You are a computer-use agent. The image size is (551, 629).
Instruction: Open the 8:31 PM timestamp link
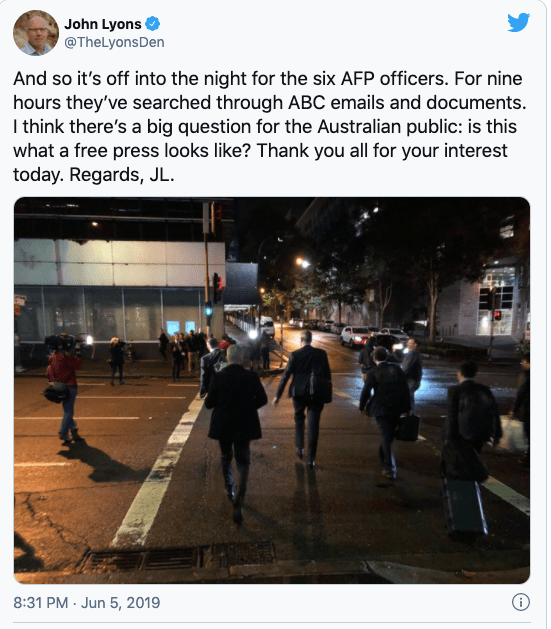click(x=41, y=603)
